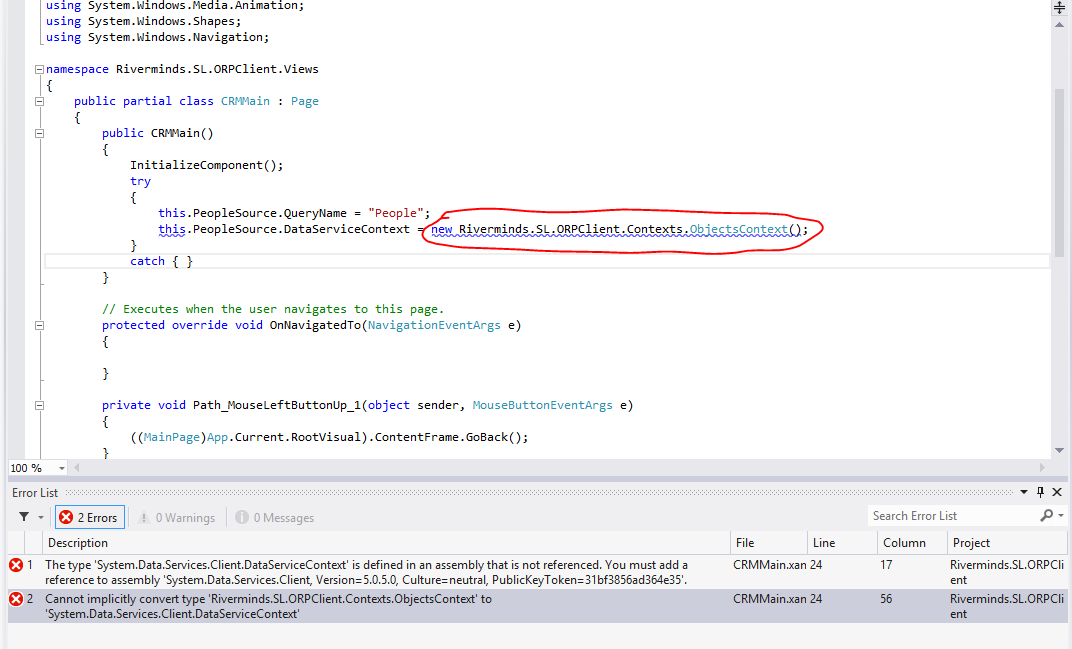Sort errors by Line column header
The width and height of the screenshot is (1072, 649).
click(842, 542)
